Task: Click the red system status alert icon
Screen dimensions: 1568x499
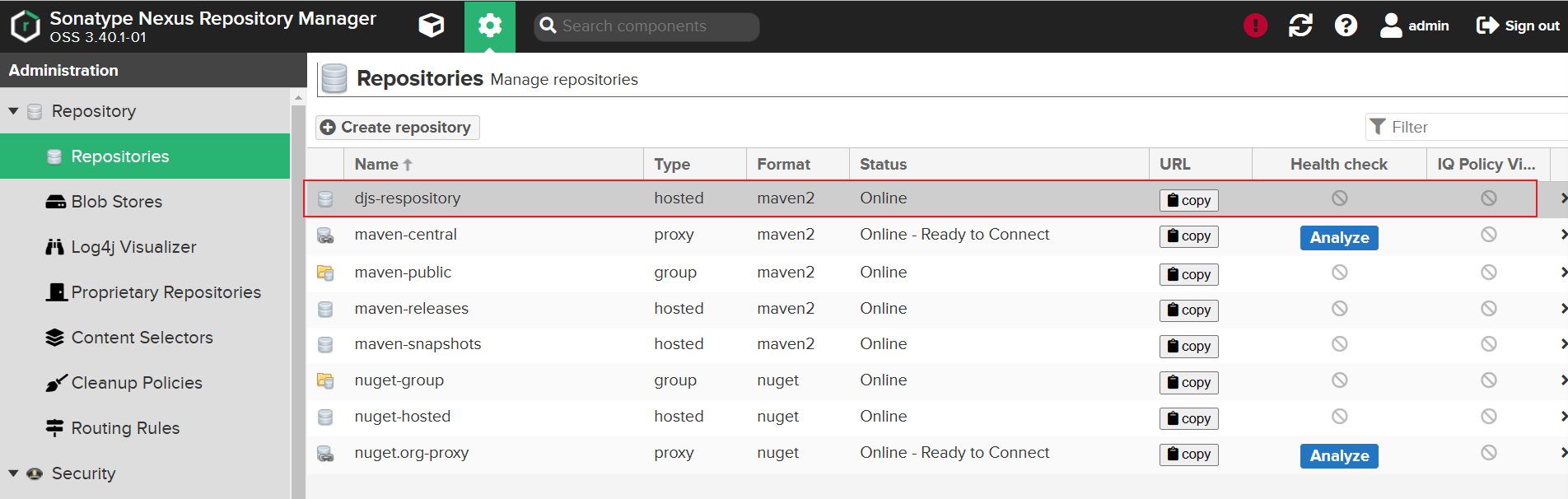Action: click(x=1255, y=26)
